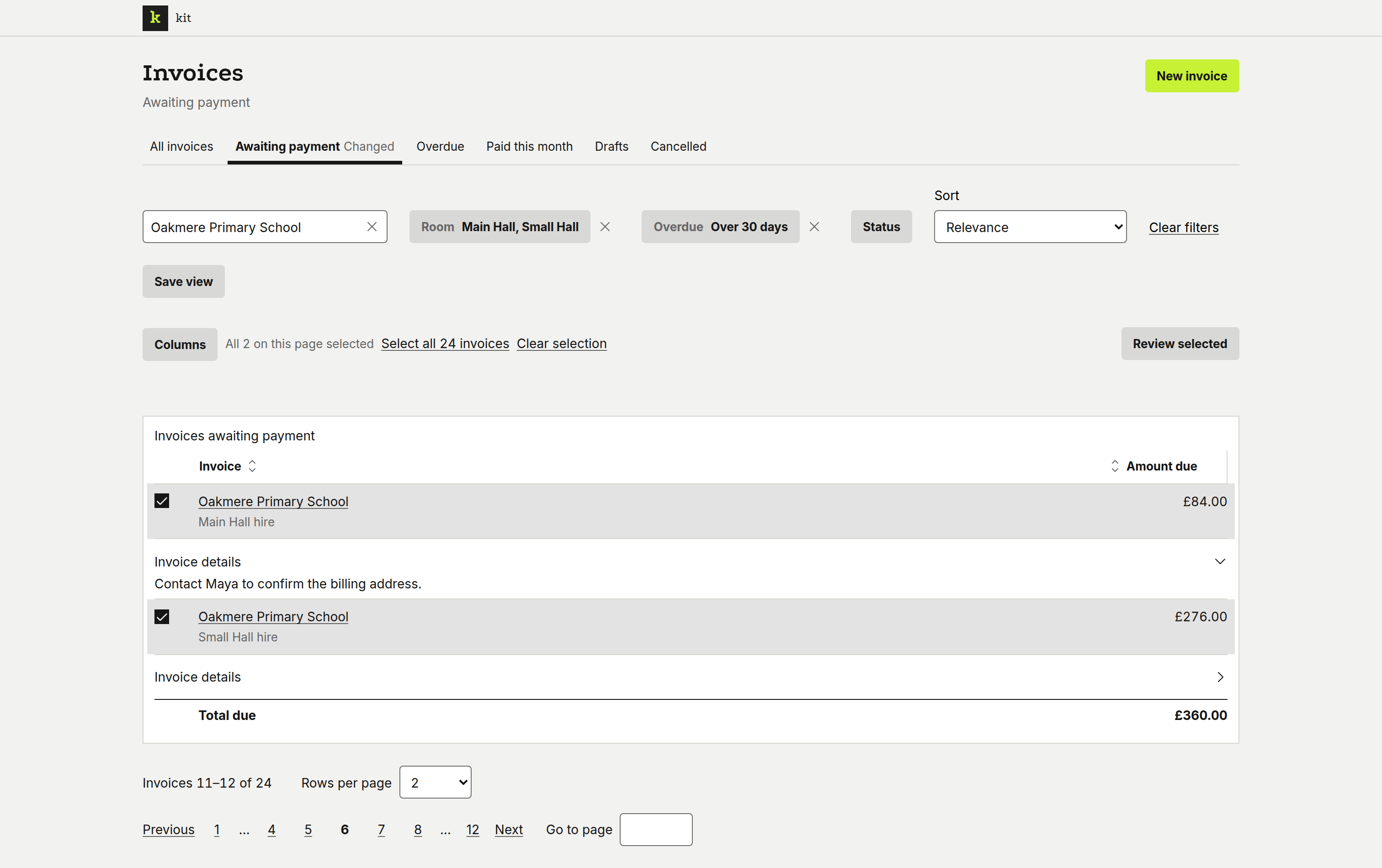Image resolution: width=1382 pixels, height=868 pixels.
Task: Open the Drafts tab
Action: [611, 146]
